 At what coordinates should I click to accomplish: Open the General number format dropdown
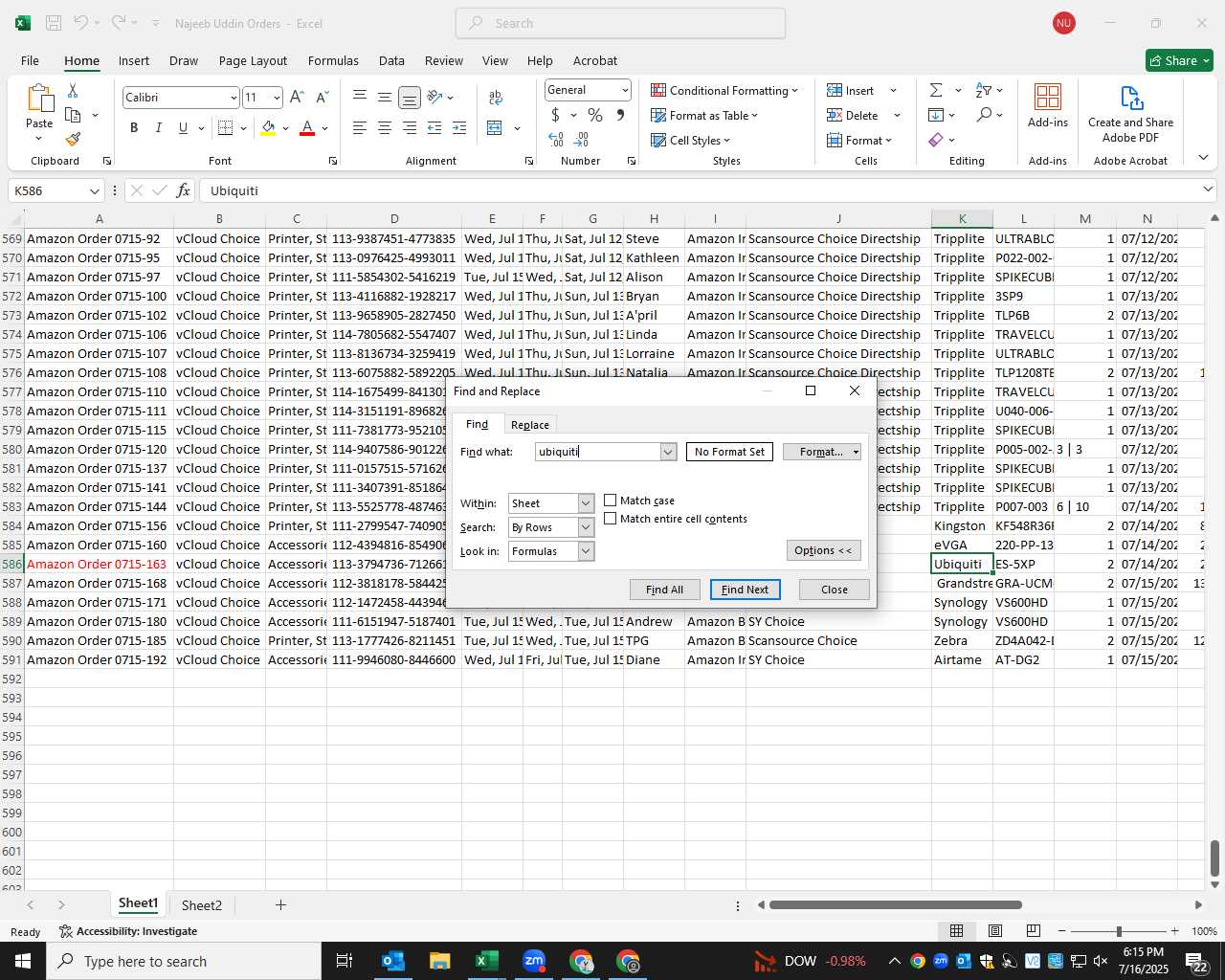[625, 90]
